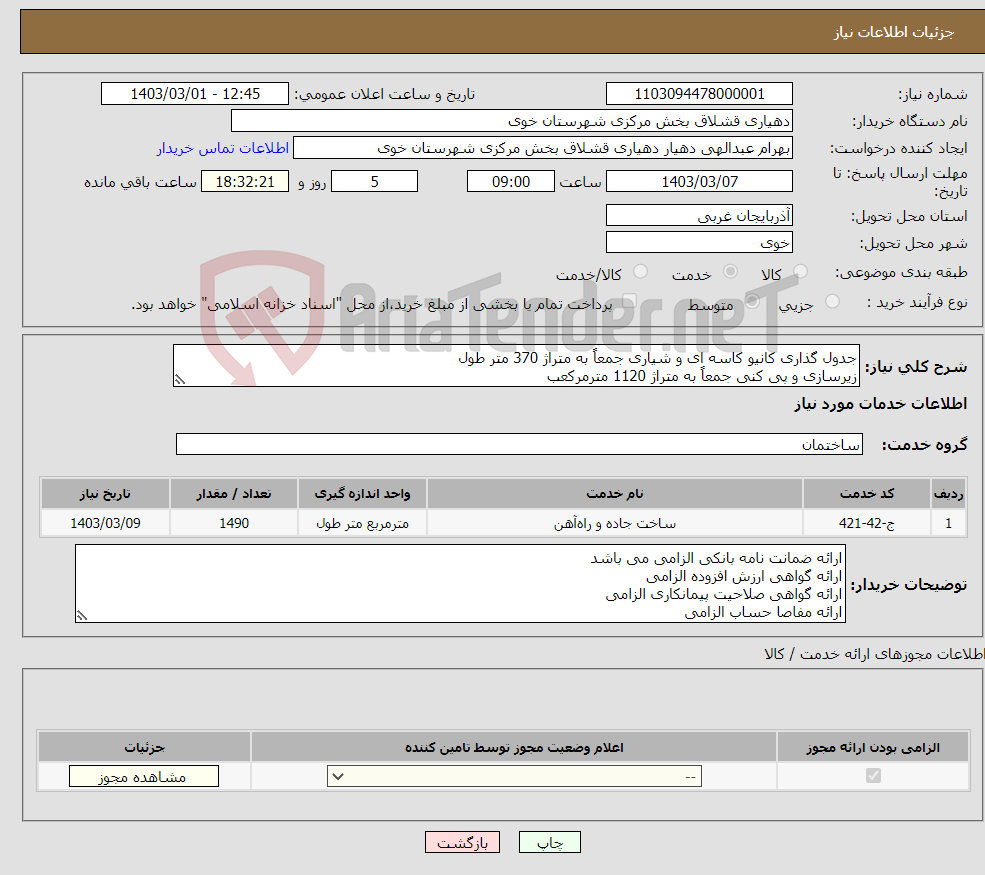The image size is (985, 875).
Task: Click unit cell مترمربع متر طول
Action: (362, 523)
